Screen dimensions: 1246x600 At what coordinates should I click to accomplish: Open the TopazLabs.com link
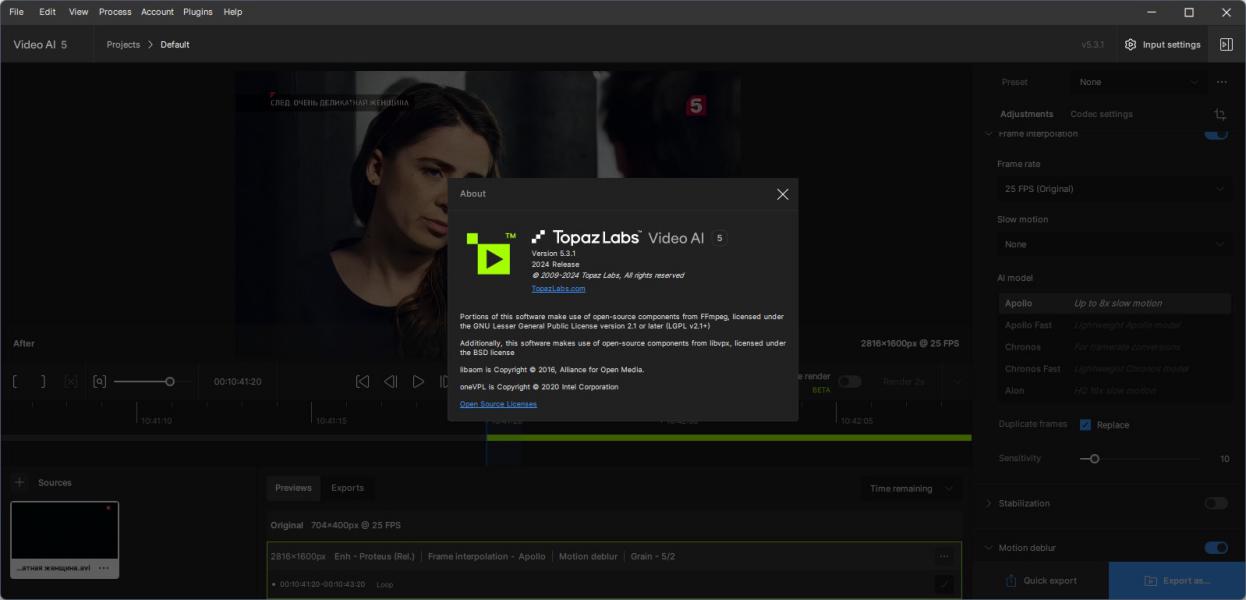coord(558,288)
